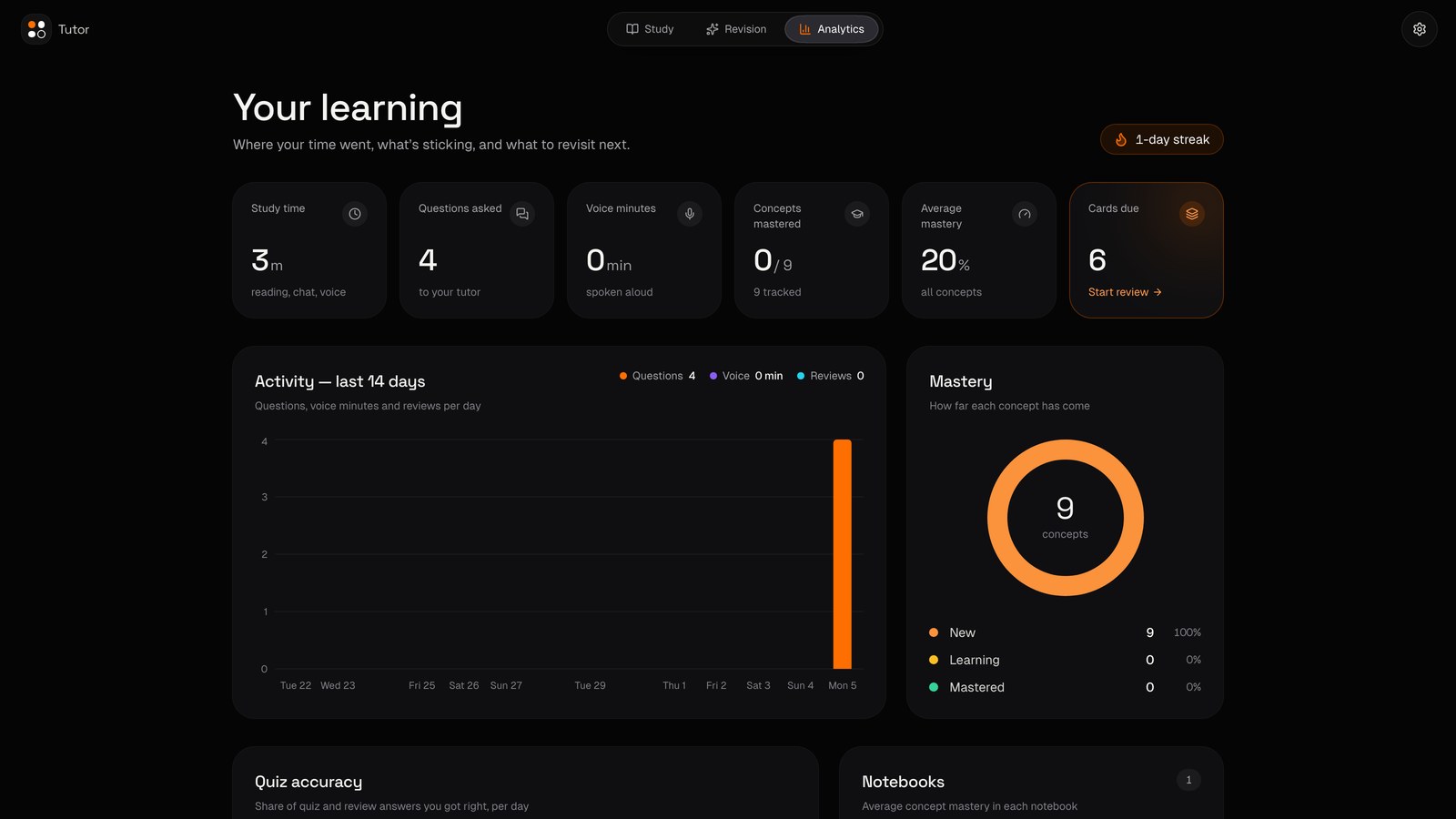Click the Notebooks count badge showing 1
The width and height of the screenshot is (1456, 819).
(1188, 780)
